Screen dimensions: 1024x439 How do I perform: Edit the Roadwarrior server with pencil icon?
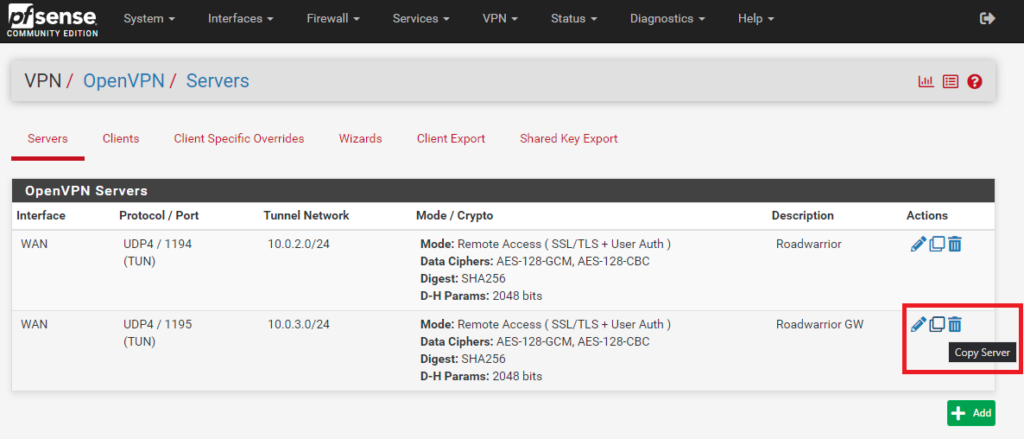tap(918, 244)
